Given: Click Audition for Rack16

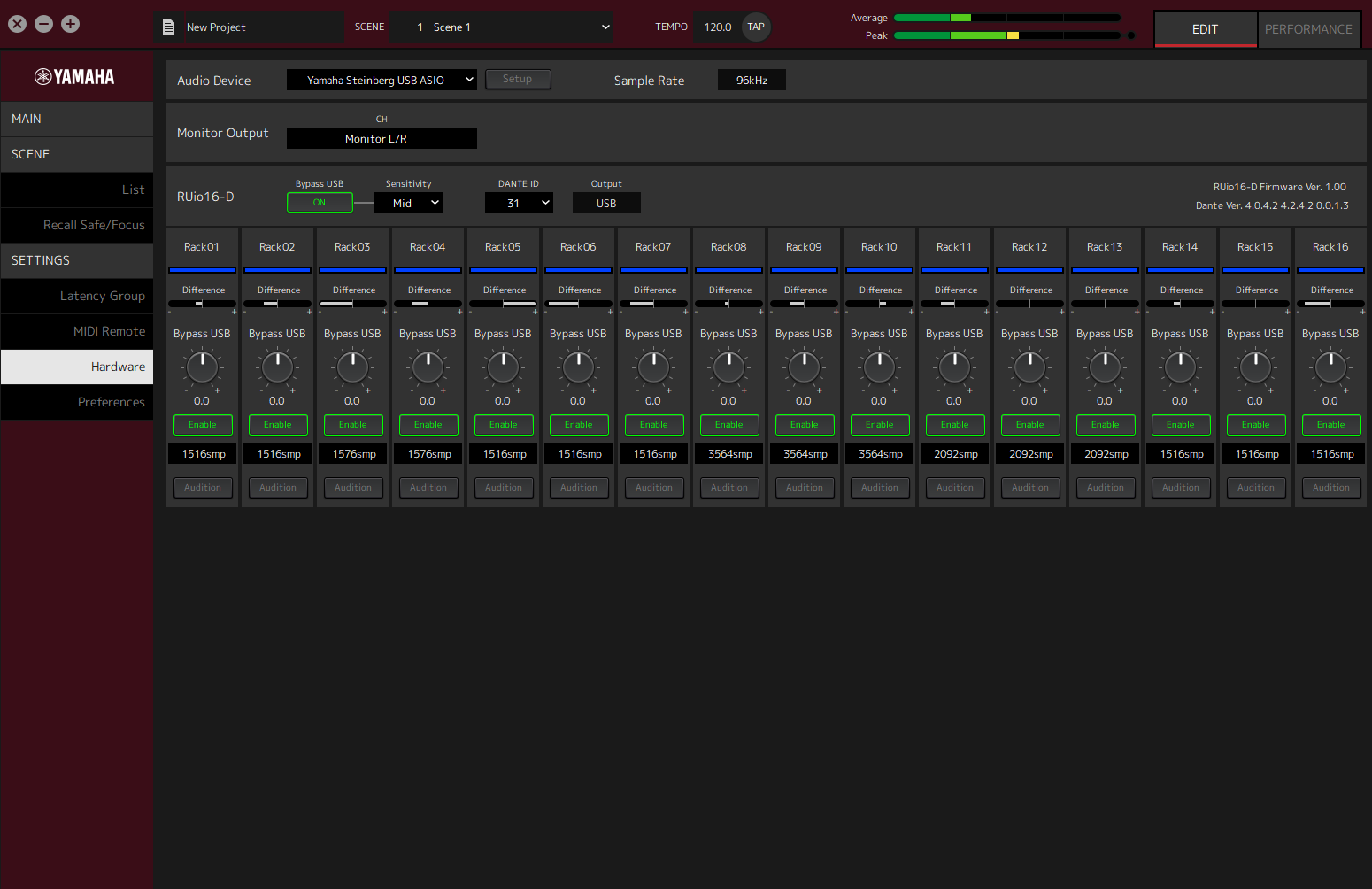Looking at the screenshot, I should (x=1331, y=488).
